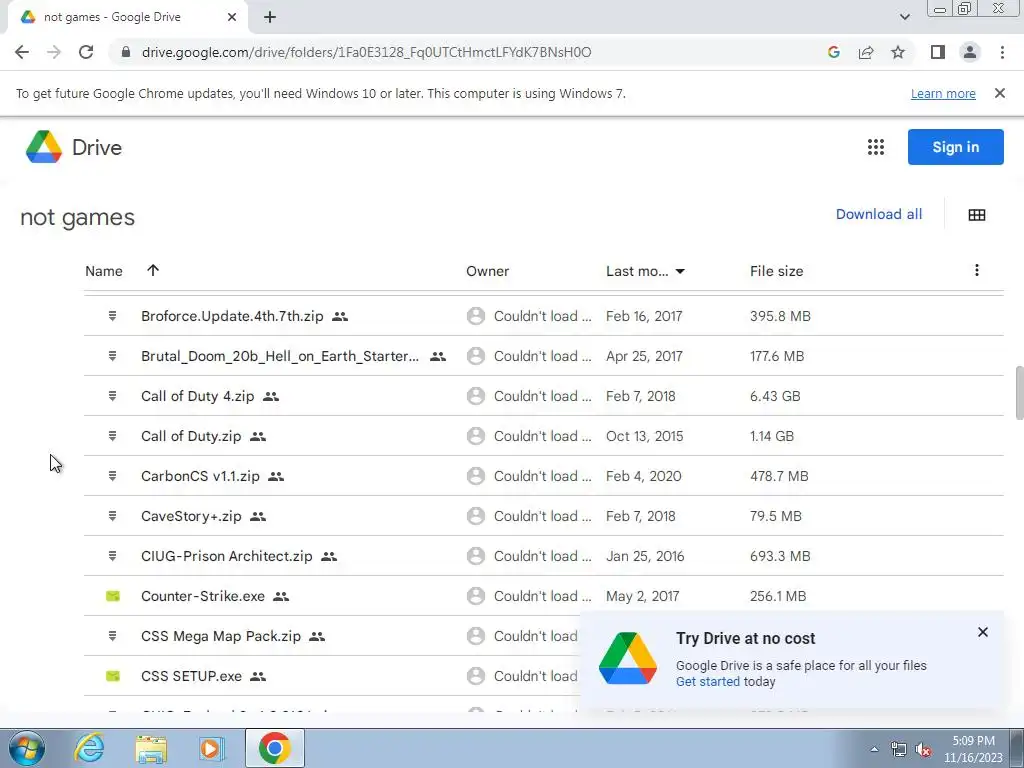The image size is (1024, 768).
Task: Open Brutal_Doom_20b_Hell_on_Earth_Starter file
Action: coord(280,356)
